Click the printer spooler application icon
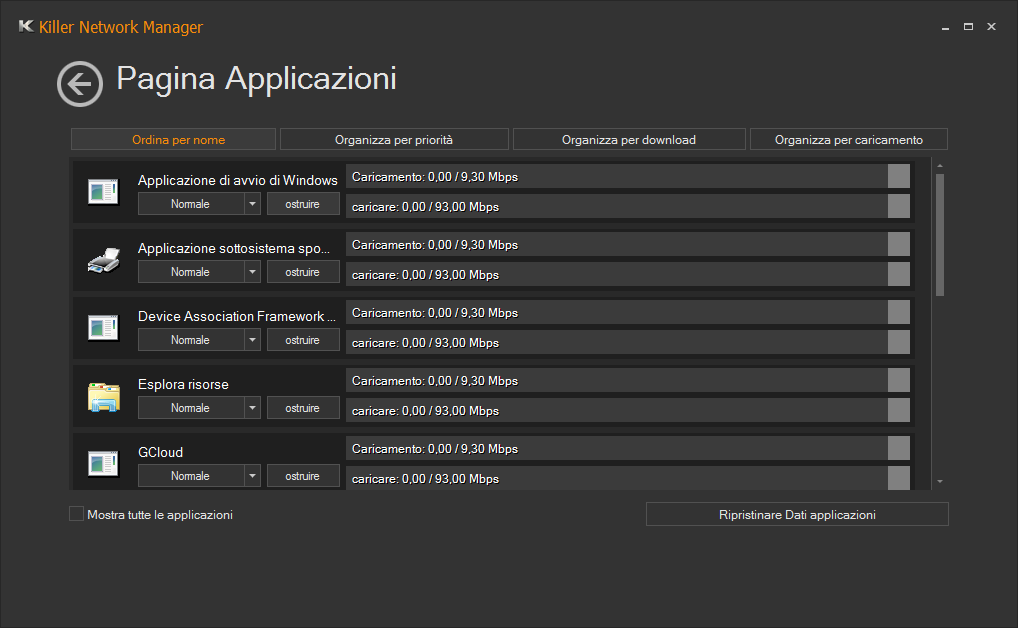1018x628 pixels. (103, 260)
